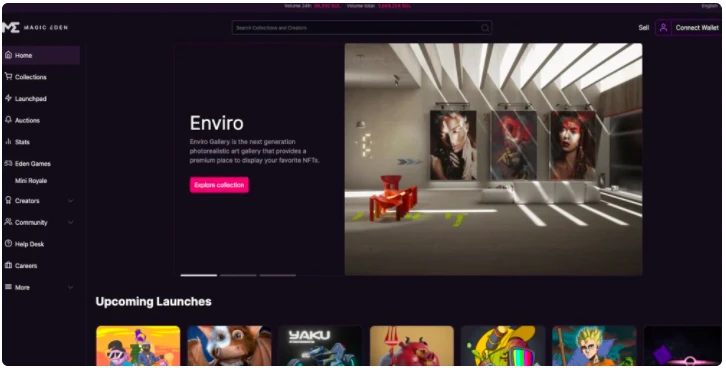The width and height of the screenshot is (726, 368).
Task: Click the Sell link in header
Action: click(x=644, y=28)
